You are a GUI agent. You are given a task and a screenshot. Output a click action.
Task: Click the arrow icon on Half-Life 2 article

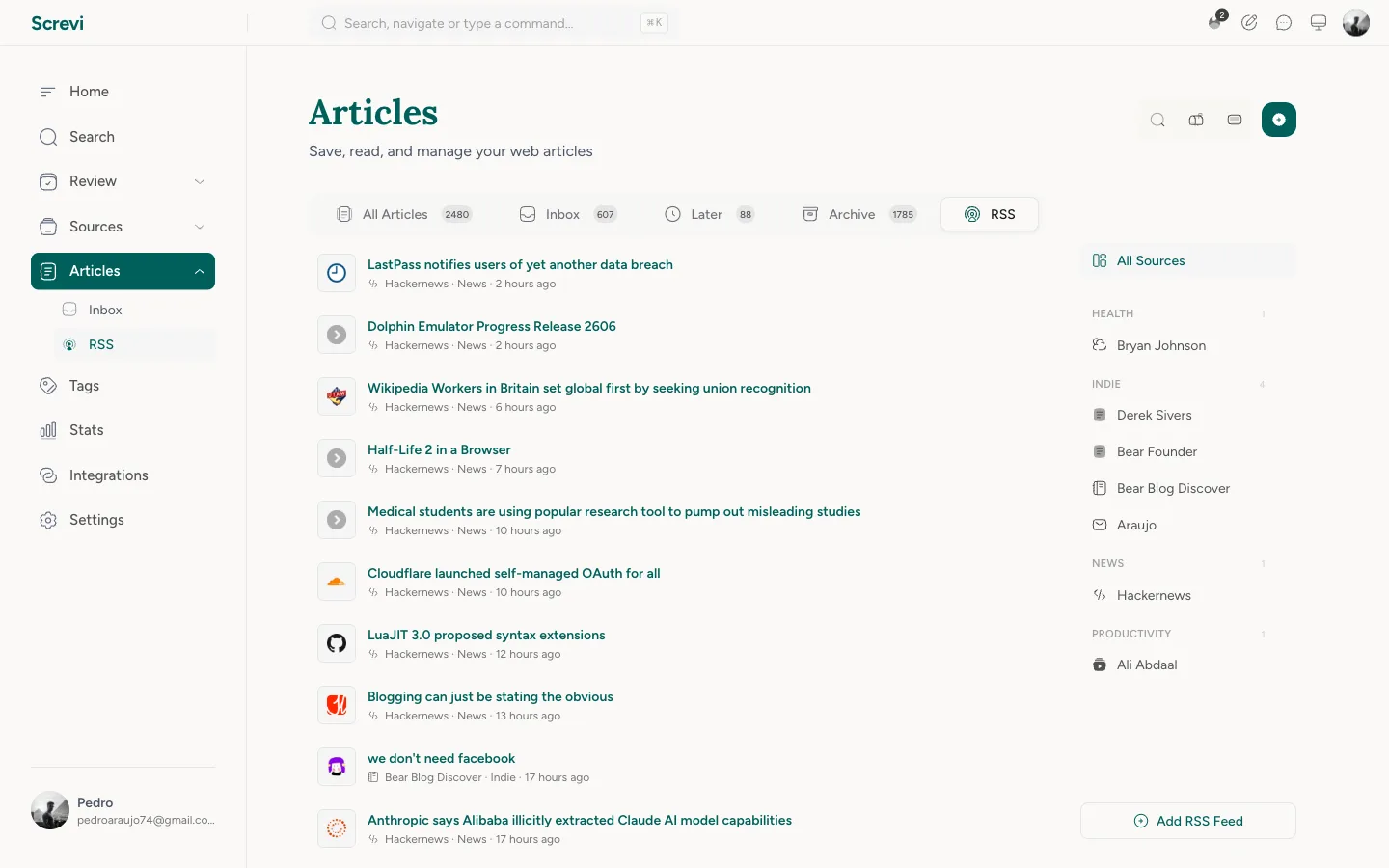(x=337, y=458)
